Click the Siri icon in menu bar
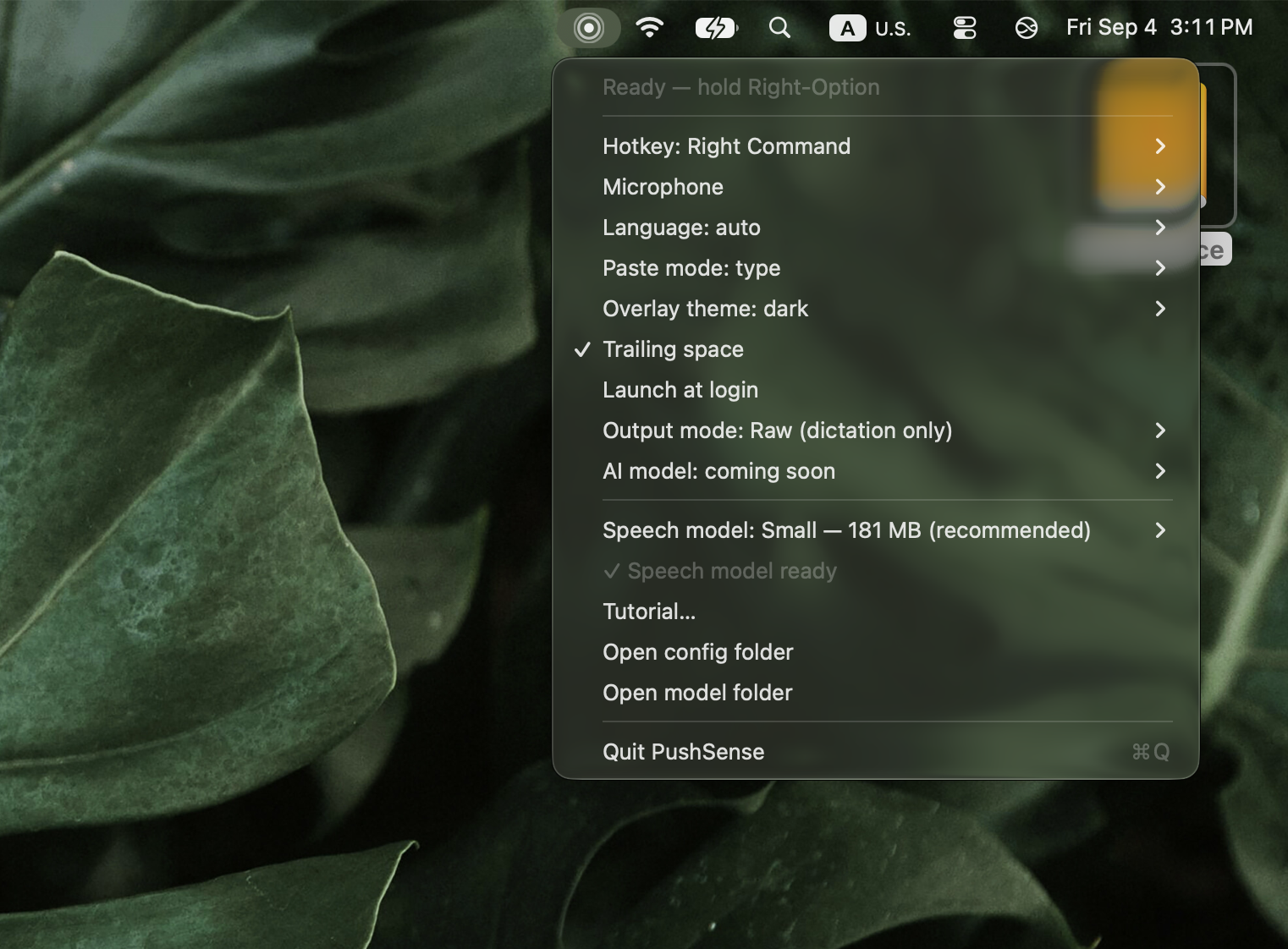 coord(1026,28)
